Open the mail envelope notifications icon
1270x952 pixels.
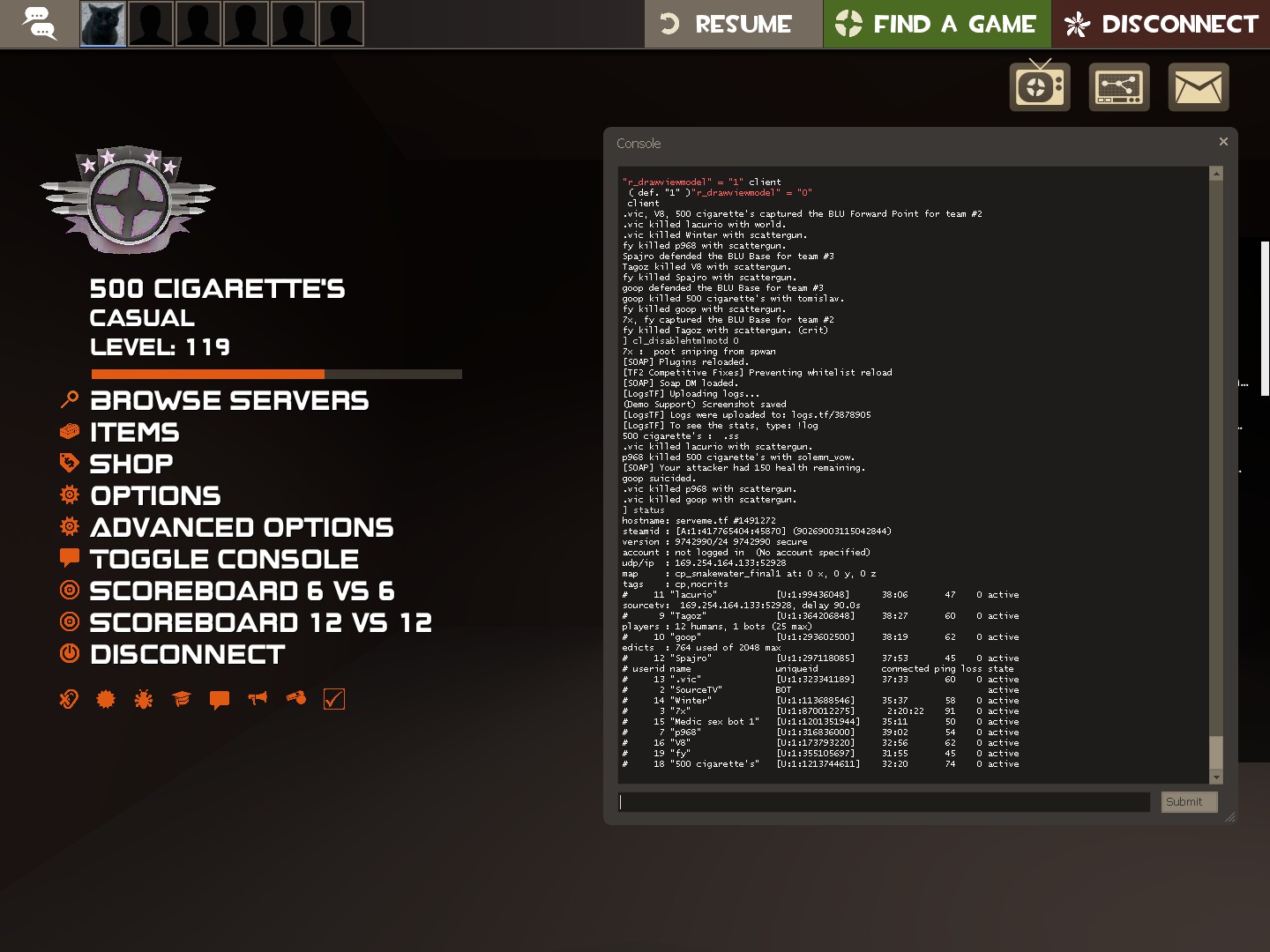(1198, 87)
